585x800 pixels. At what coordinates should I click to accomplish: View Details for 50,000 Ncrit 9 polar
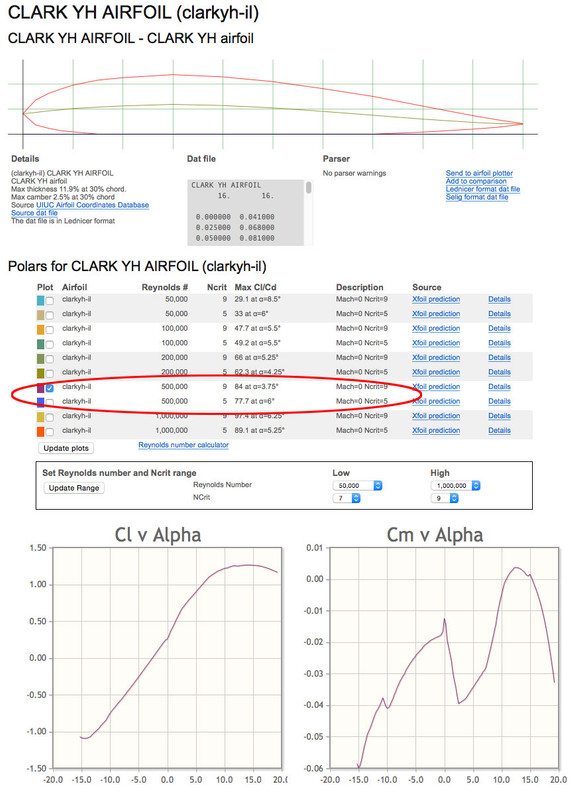click(499, 299)
